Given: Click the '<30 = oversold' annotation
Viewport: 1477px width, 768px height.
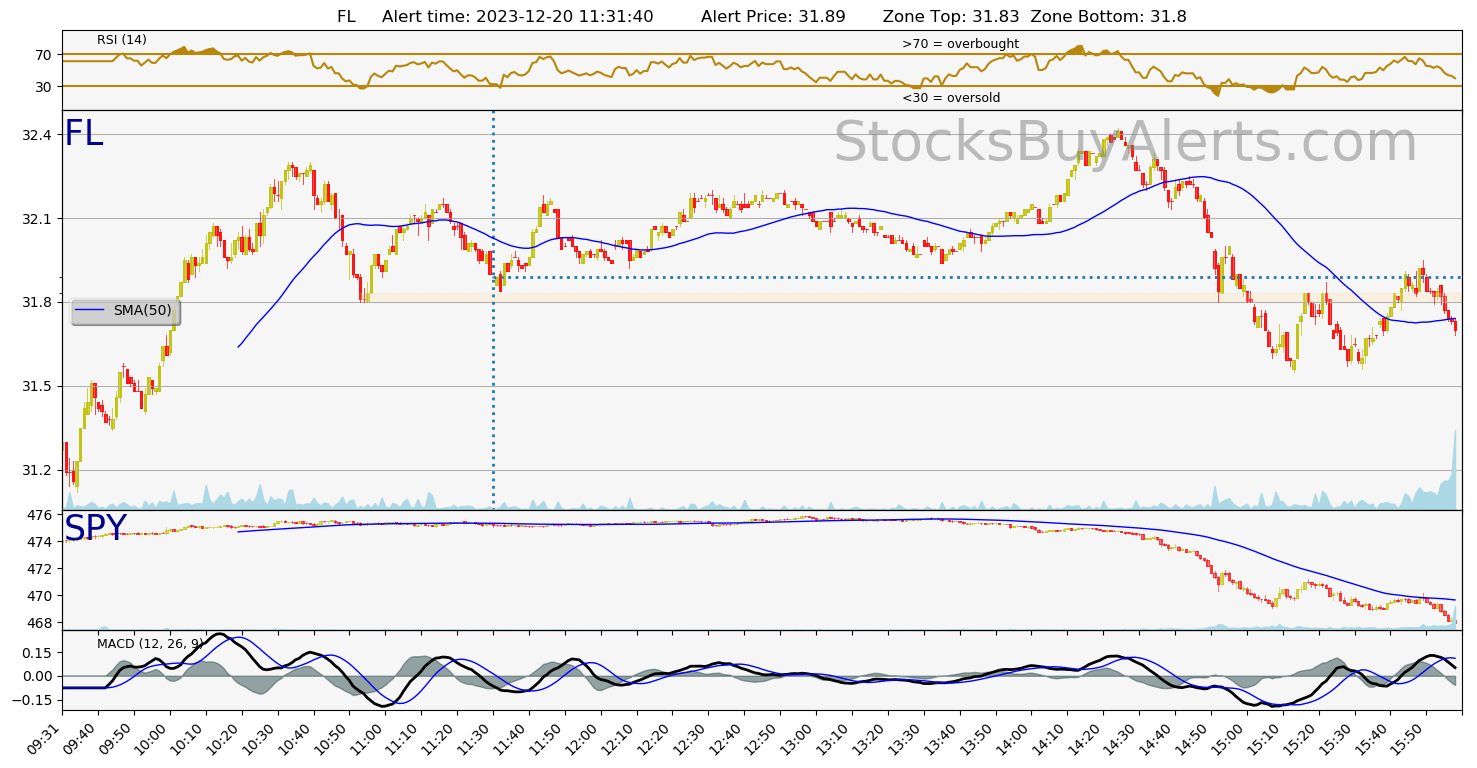Looking at the screenshot, I should pos(951,98).
